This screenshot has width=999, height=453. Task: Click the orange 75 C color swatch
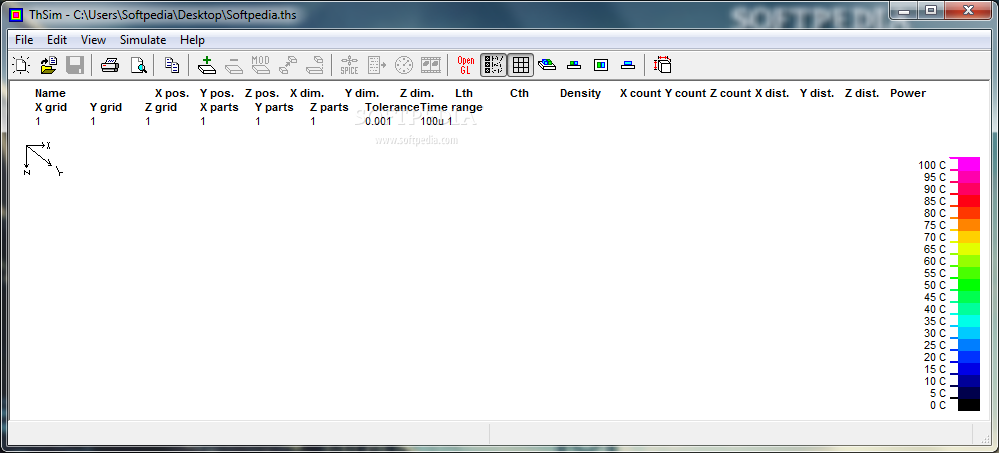[x=969, y=224]
